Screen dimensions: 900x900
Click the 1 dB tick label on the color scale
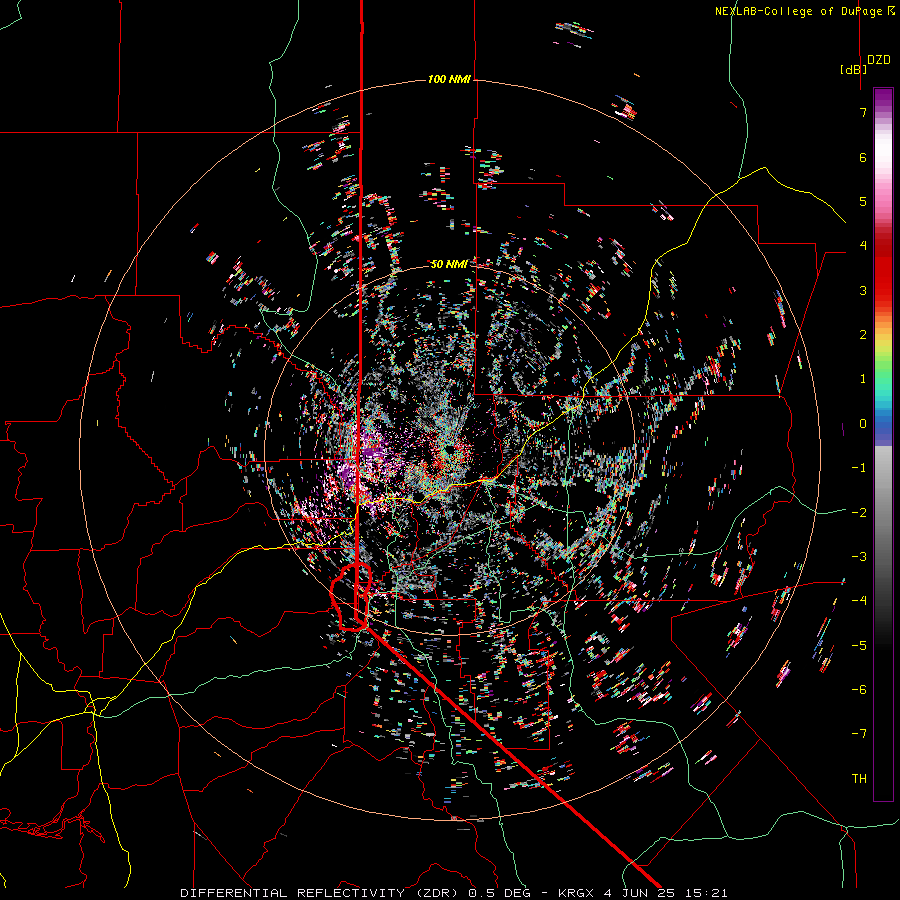pos(863,379)
